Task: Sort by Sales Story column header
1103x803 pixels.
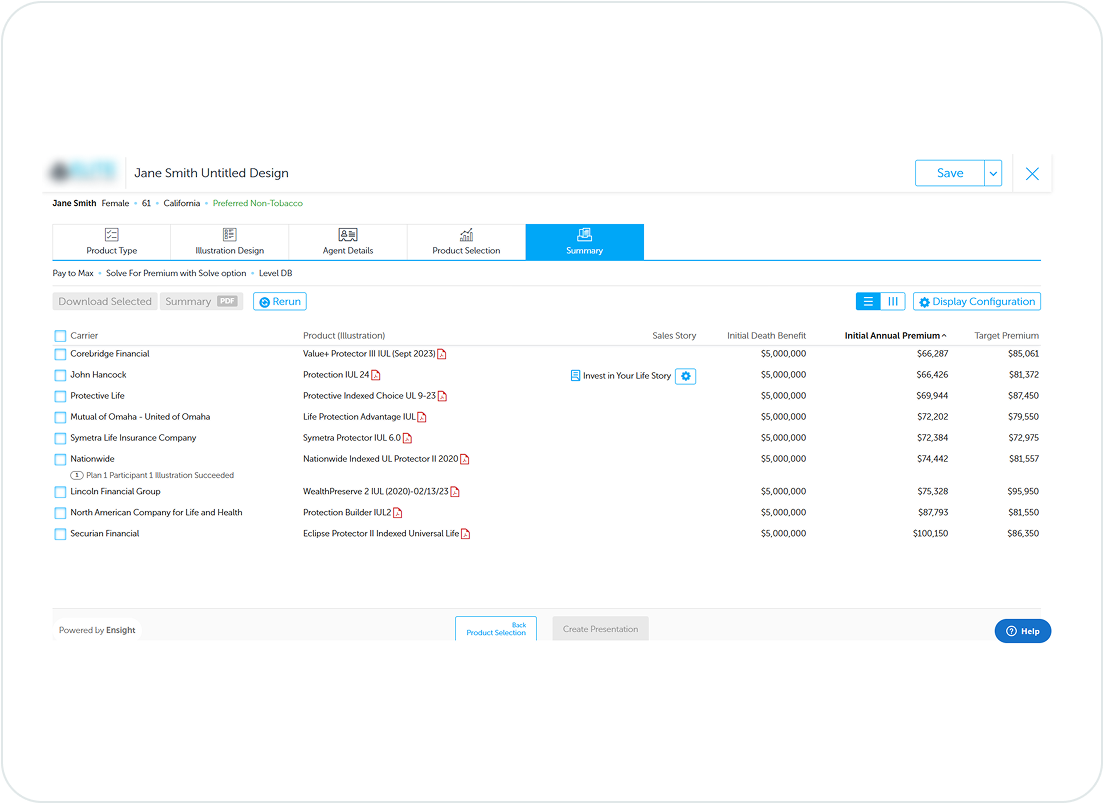Action: (x=674, y=336)
